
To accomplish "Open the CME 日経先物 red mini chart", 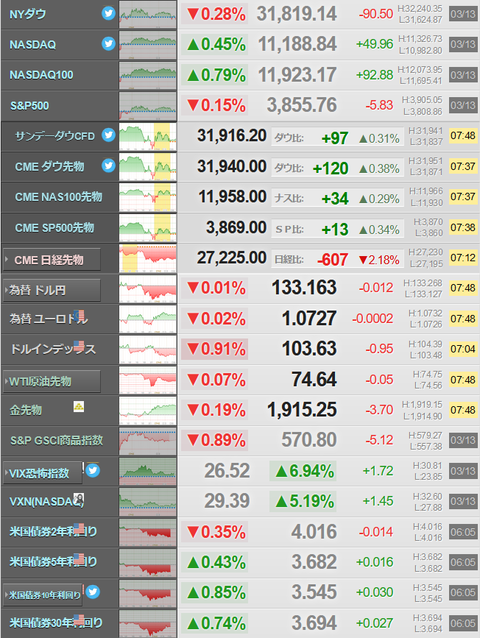I will click(148, 258).
